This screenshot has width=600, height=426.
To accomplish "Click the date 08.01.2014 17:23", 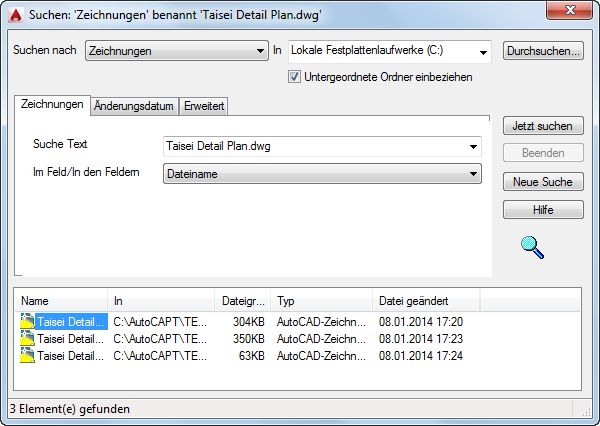I will click(421, 339).
